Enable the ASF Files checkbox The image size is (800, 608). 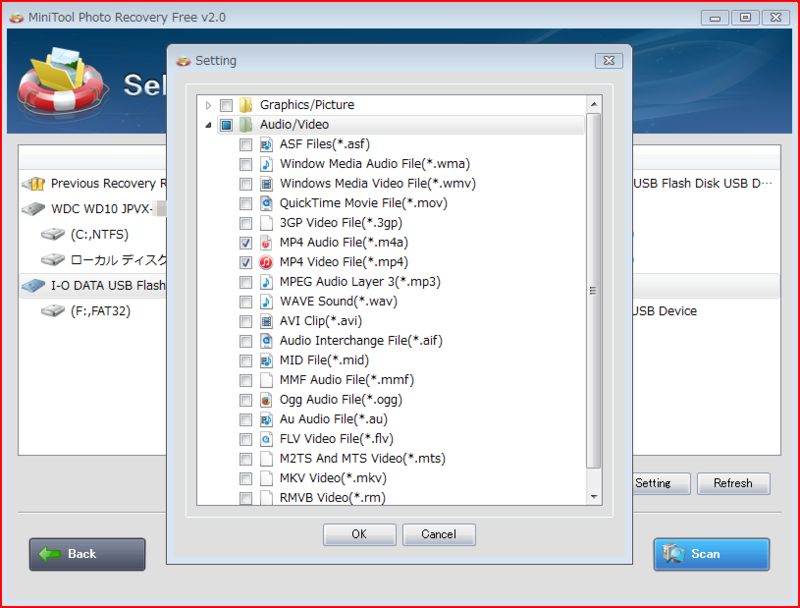point(245,144)
